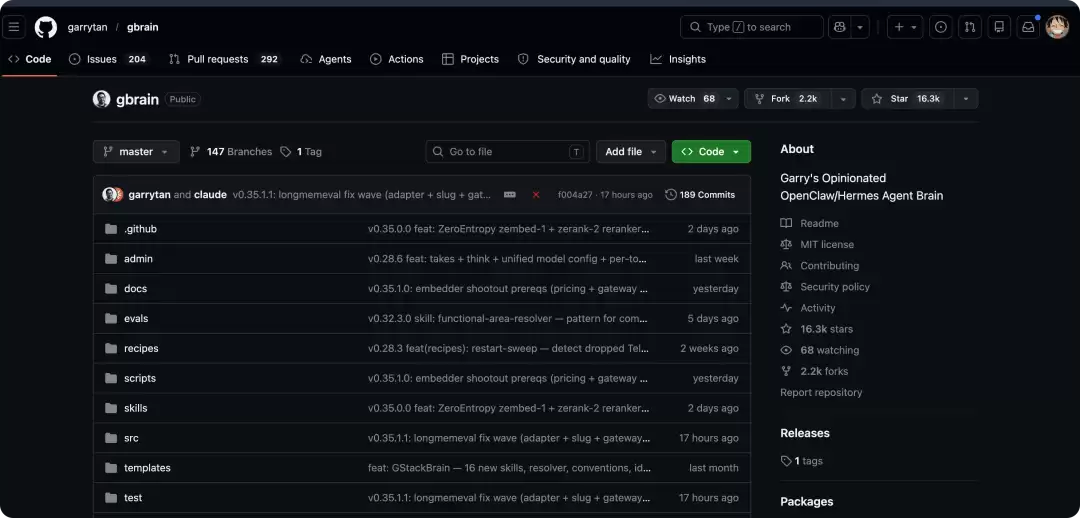
Task: Open garrytan owner link in breadcrumb
Action: click(x=85, y=27)
